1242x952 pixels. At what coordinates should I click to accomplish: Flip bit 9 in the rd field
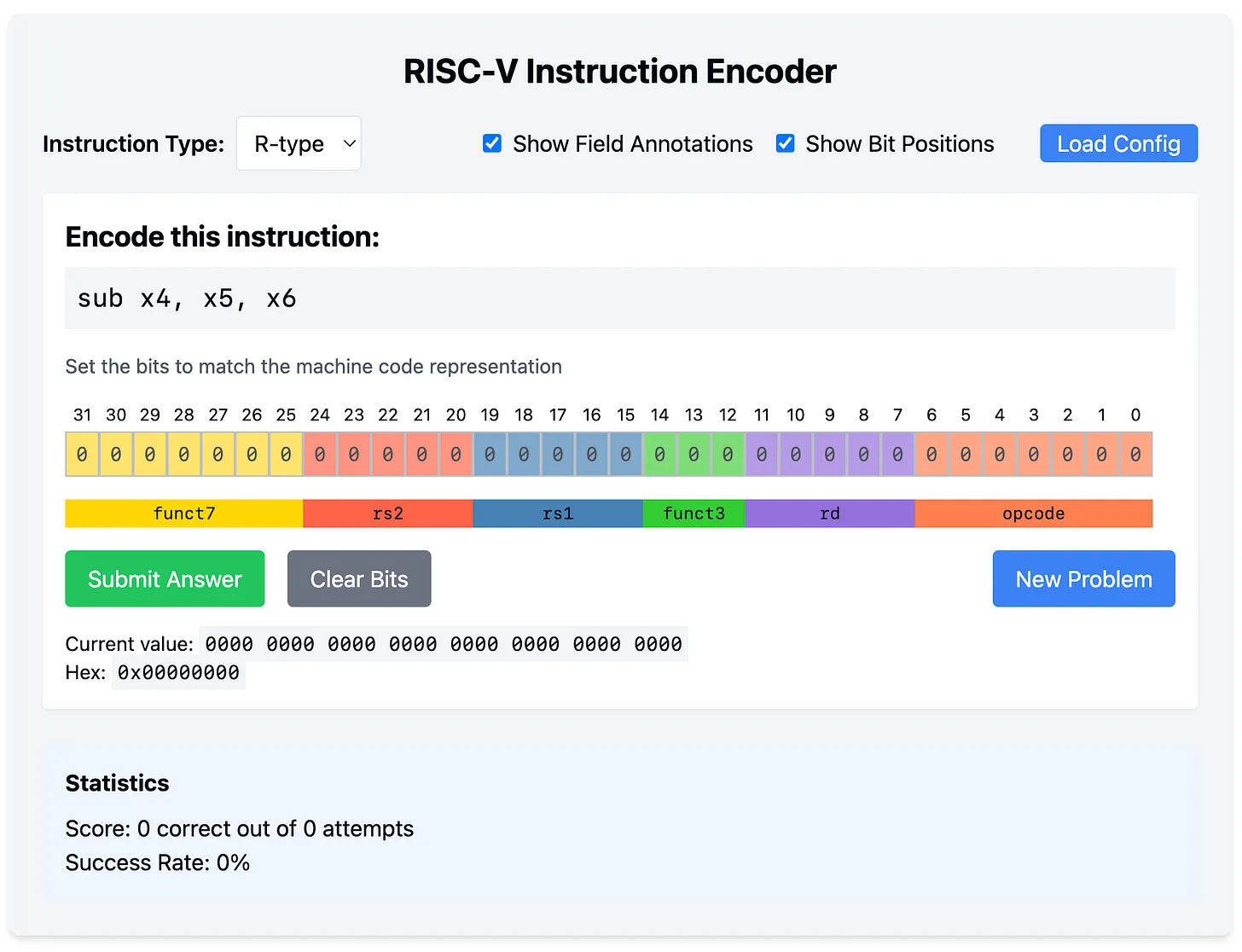(829, 455)
